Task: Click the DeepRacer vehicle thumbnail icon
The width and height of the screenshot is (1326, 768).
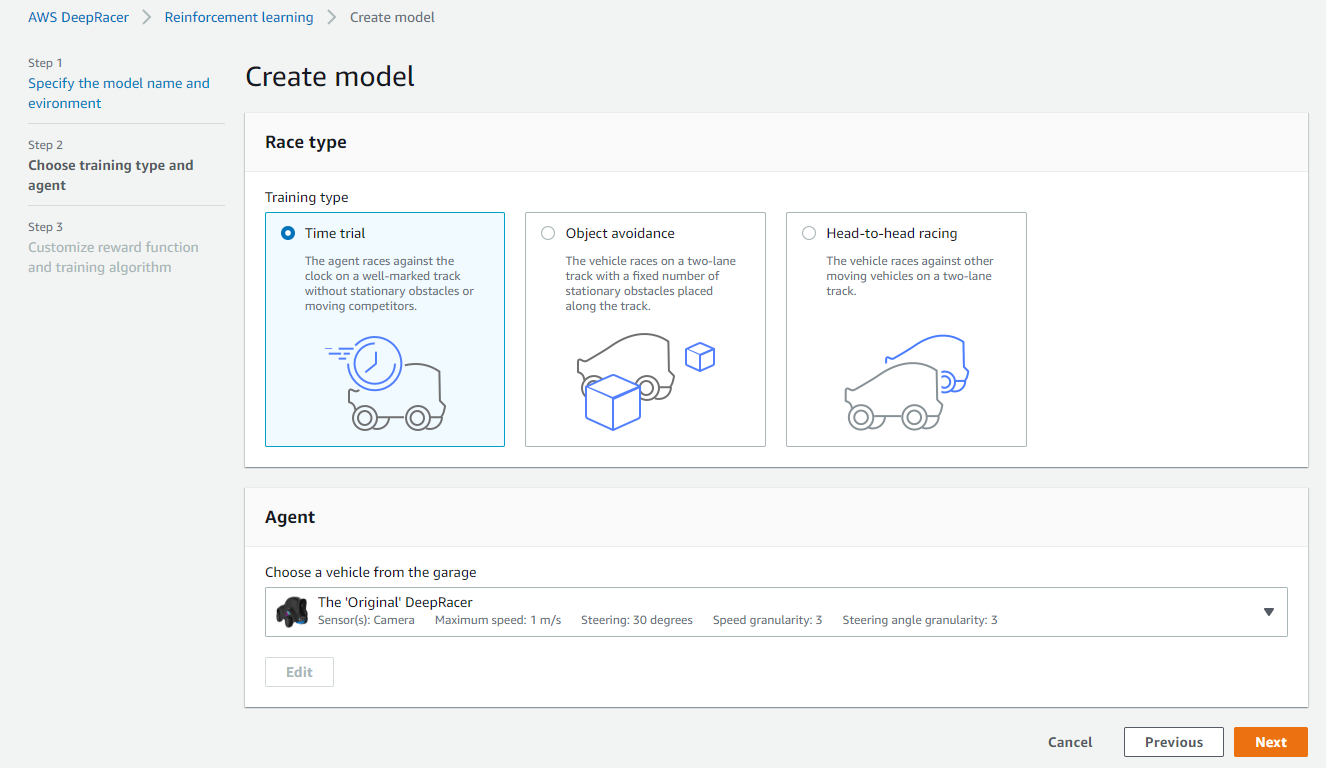Action: point(291,612)
